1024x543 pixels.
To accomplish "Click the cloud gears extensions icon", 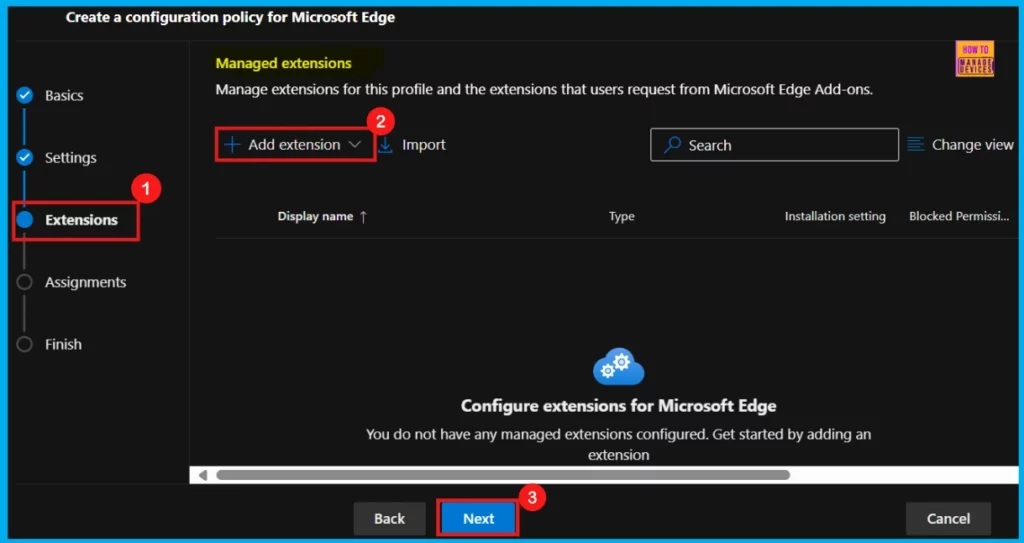I will pos(618,367).
